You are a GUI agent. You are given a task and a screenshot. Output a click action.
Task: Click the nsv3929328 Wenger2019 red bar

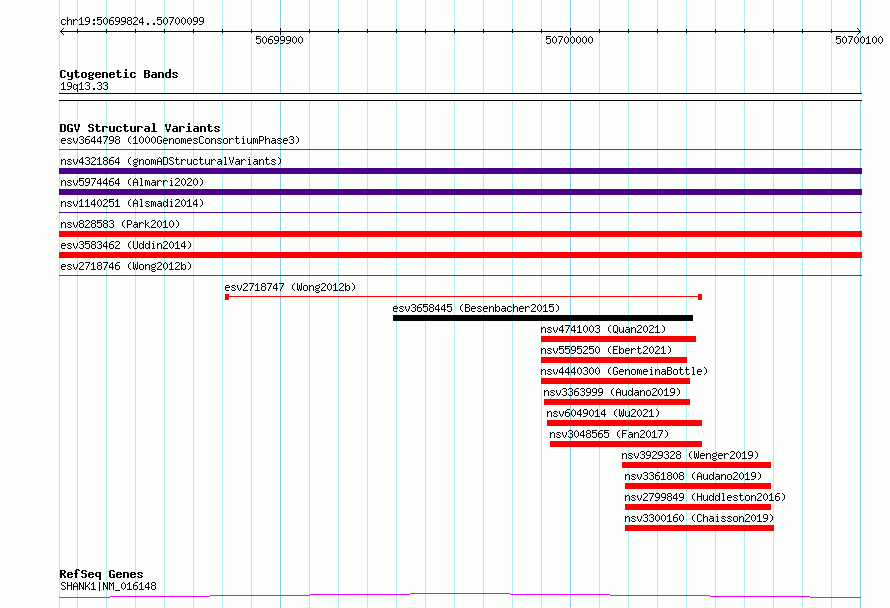point(696,465)
